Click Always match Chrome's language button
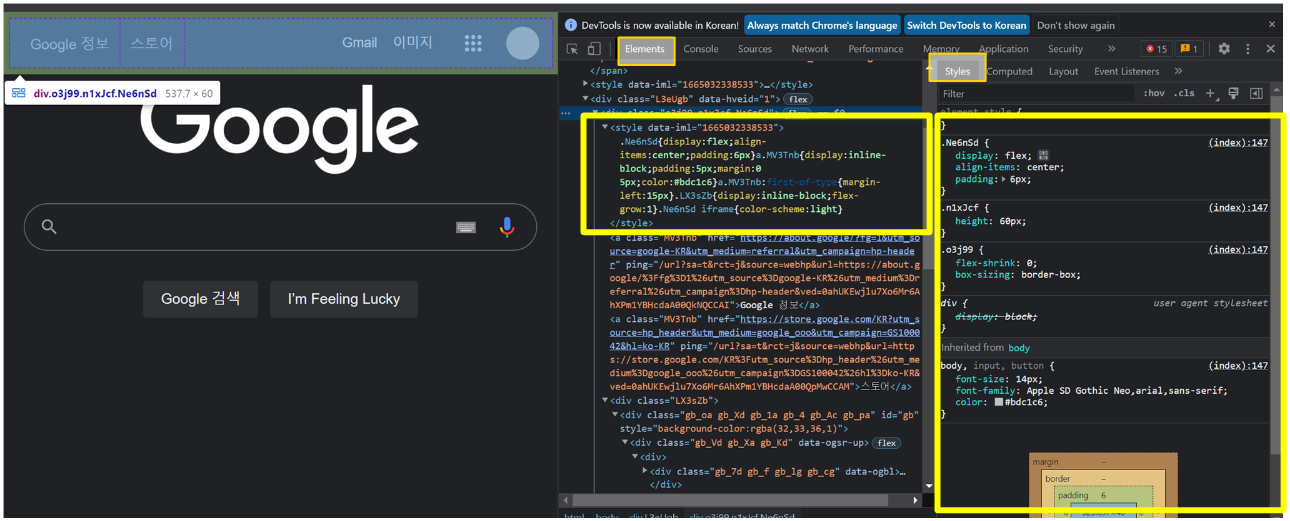Viewport: 1290px width, 521px height. click(822, 25)
